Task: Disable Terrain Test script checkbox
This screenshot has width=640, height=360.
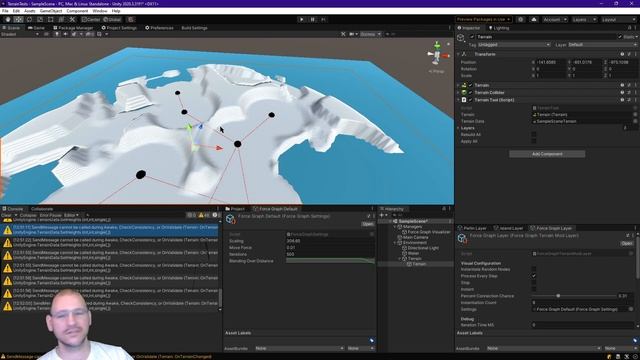Action: point(470,100)
